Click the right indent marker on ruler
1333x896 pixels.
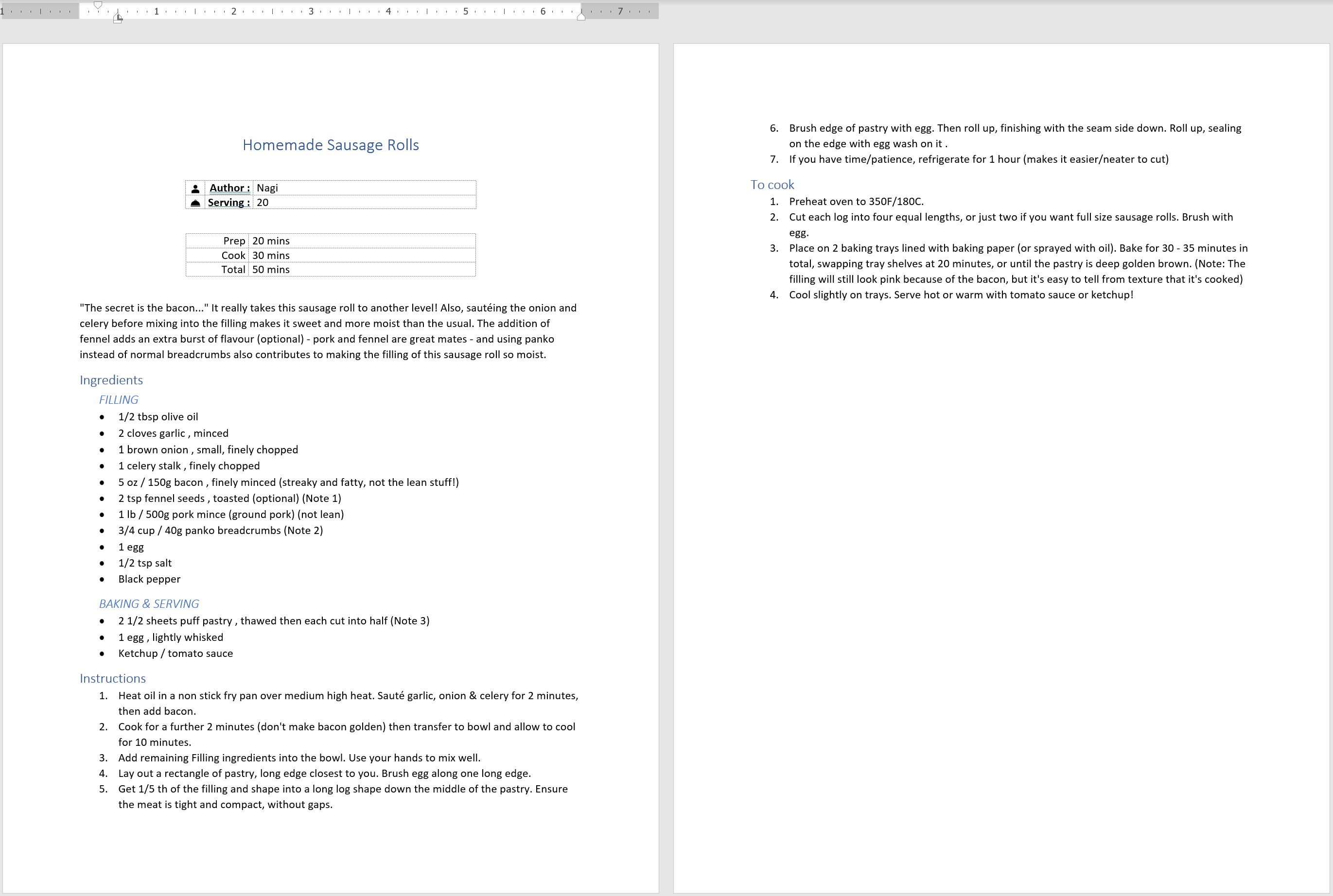[581, 17]
